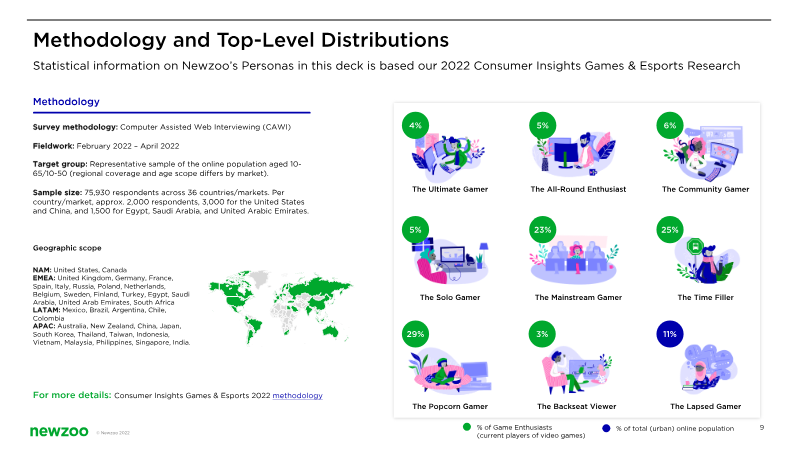Click the blue Methodology section heading
800x450 pixels.
[66, 102]
